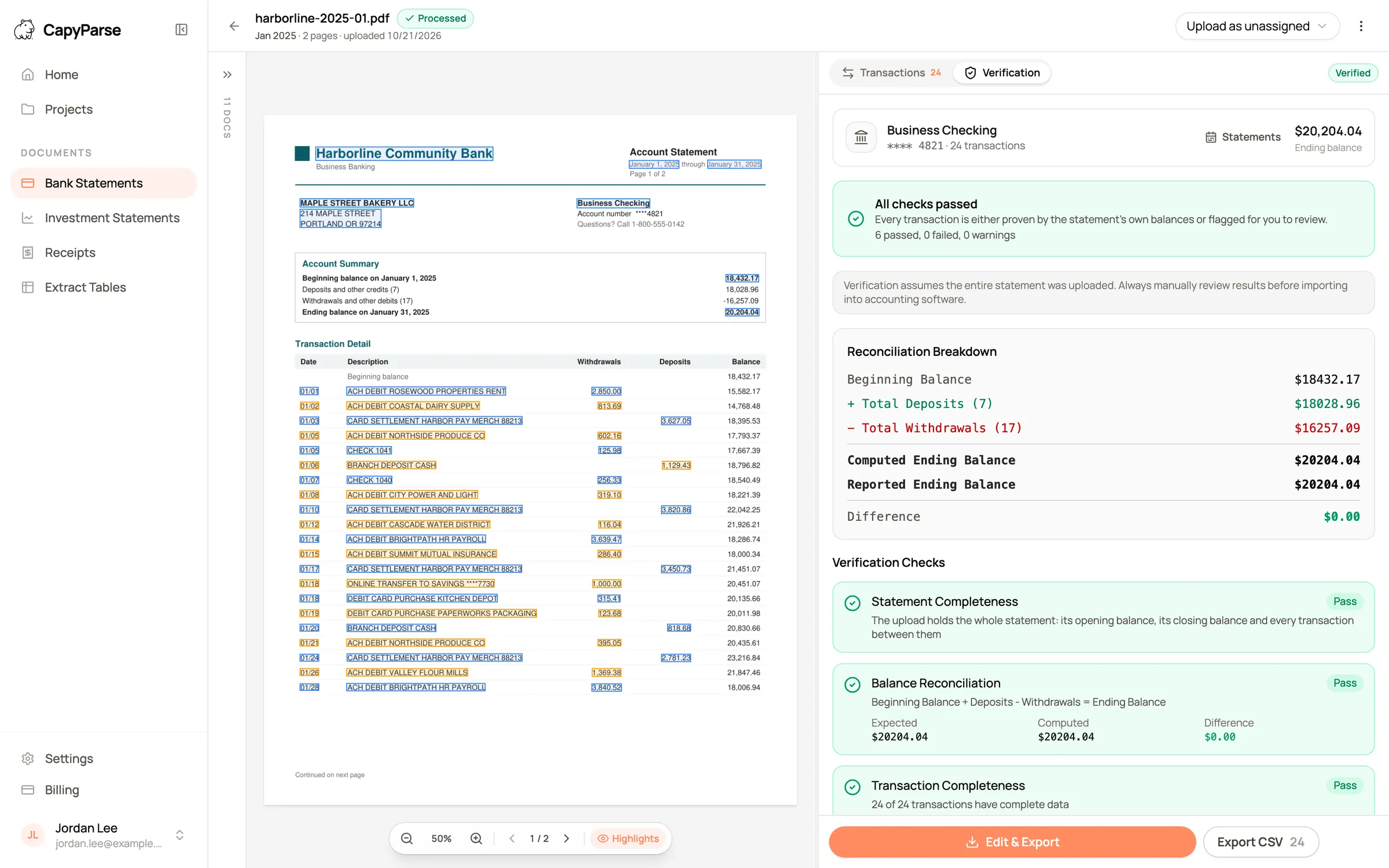Click the zoom in magnifier icon

tap(476, 838)
